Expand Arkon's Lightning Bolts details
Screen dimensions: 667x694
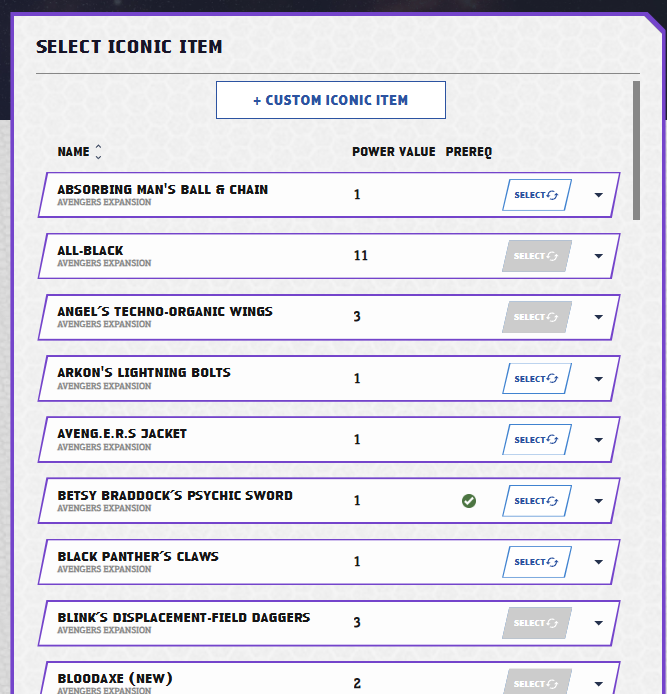[x=599, y=380]
